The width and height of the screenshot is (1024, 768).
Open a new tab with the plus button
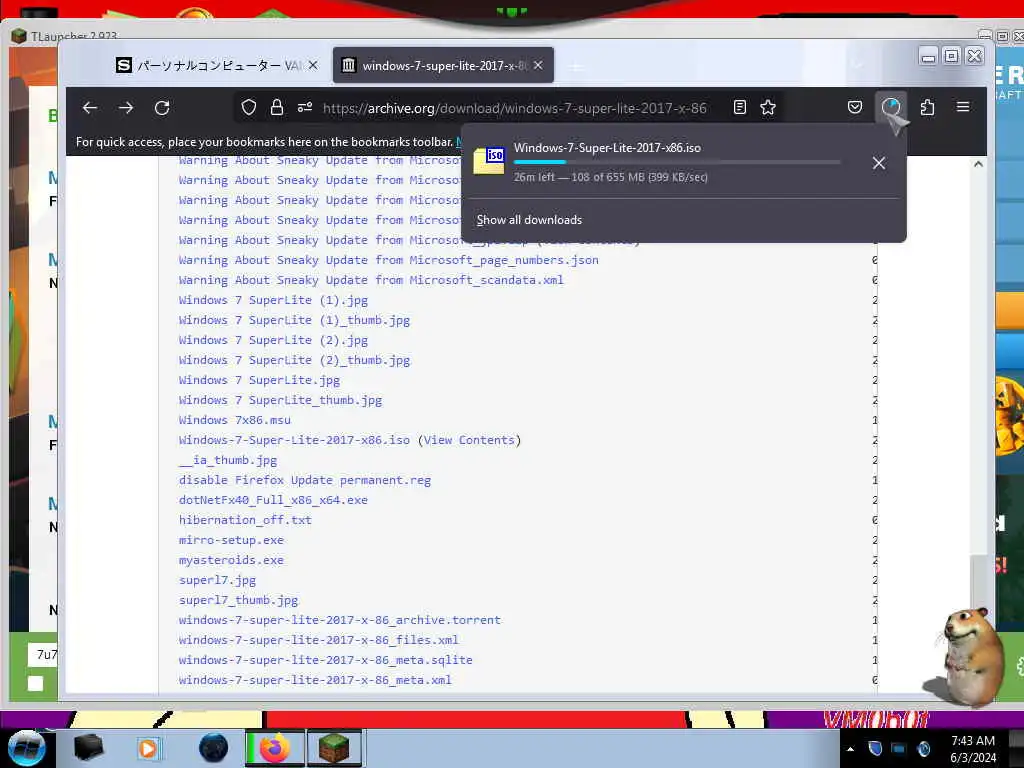pyautogui.click(x=576, y=66)
